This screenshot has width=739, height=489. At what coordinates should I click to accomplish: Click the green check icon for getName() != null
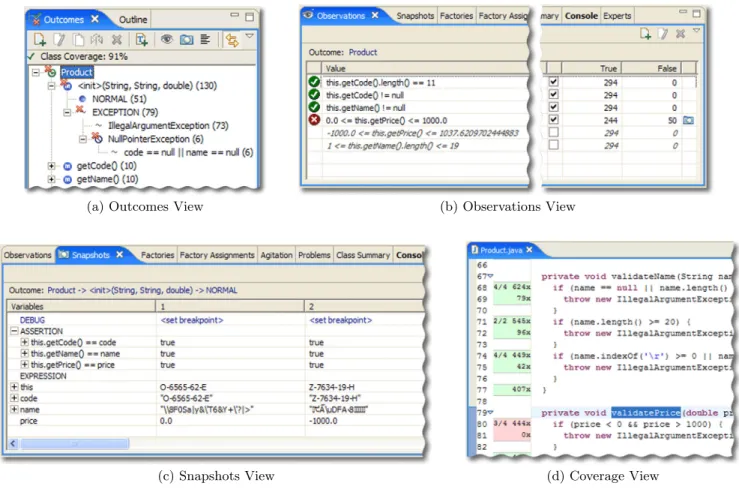pyautogui.click(x=314, y=107)
